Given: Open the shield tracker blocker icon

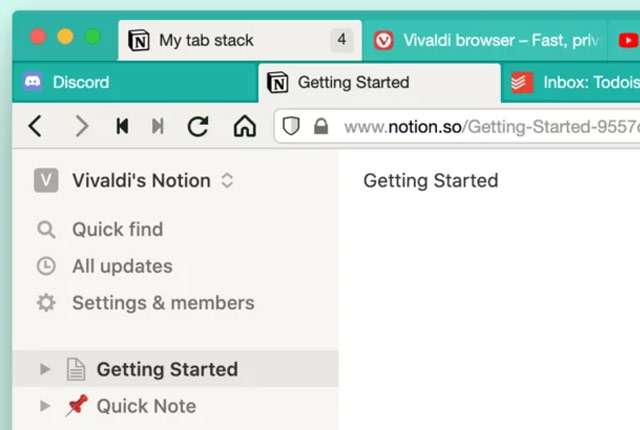Looking at the screenshot, I should pyautogui.click(x=291, y=127).
